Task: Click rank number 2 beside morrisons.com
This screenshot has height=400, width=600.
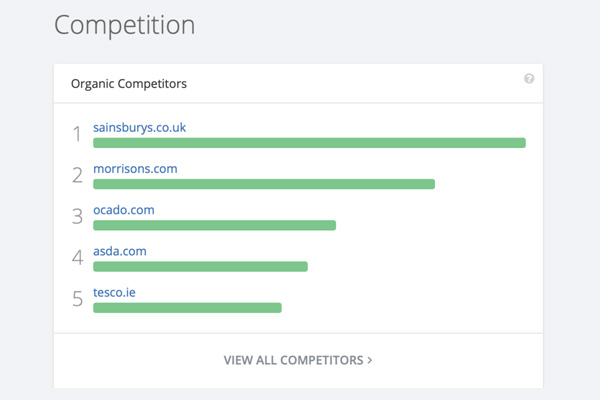Action: tap(77, 176)
